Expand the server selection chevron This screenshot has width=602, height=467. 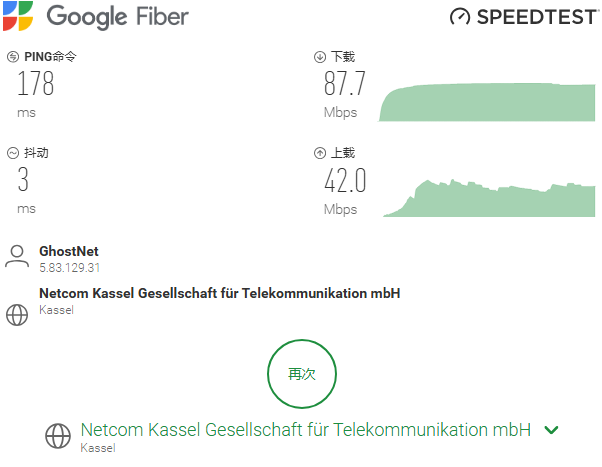click(551, 430)
